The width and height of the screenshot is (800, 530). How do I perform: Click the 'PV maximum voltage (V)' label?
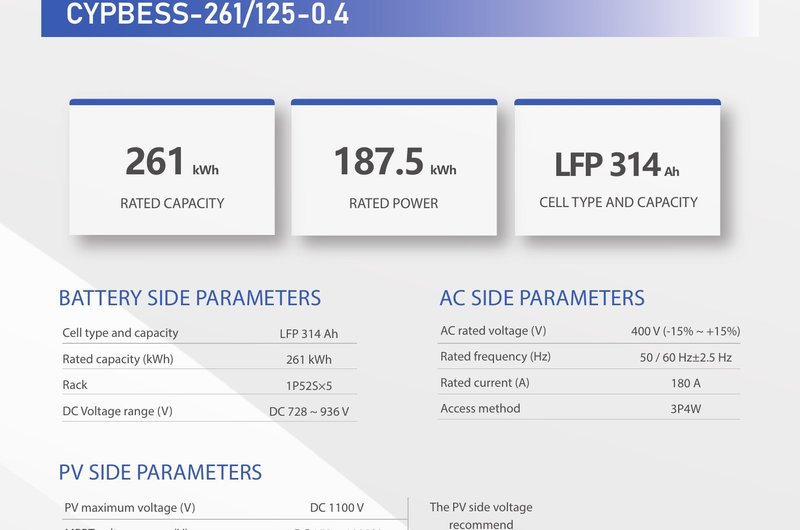point(130,508)
